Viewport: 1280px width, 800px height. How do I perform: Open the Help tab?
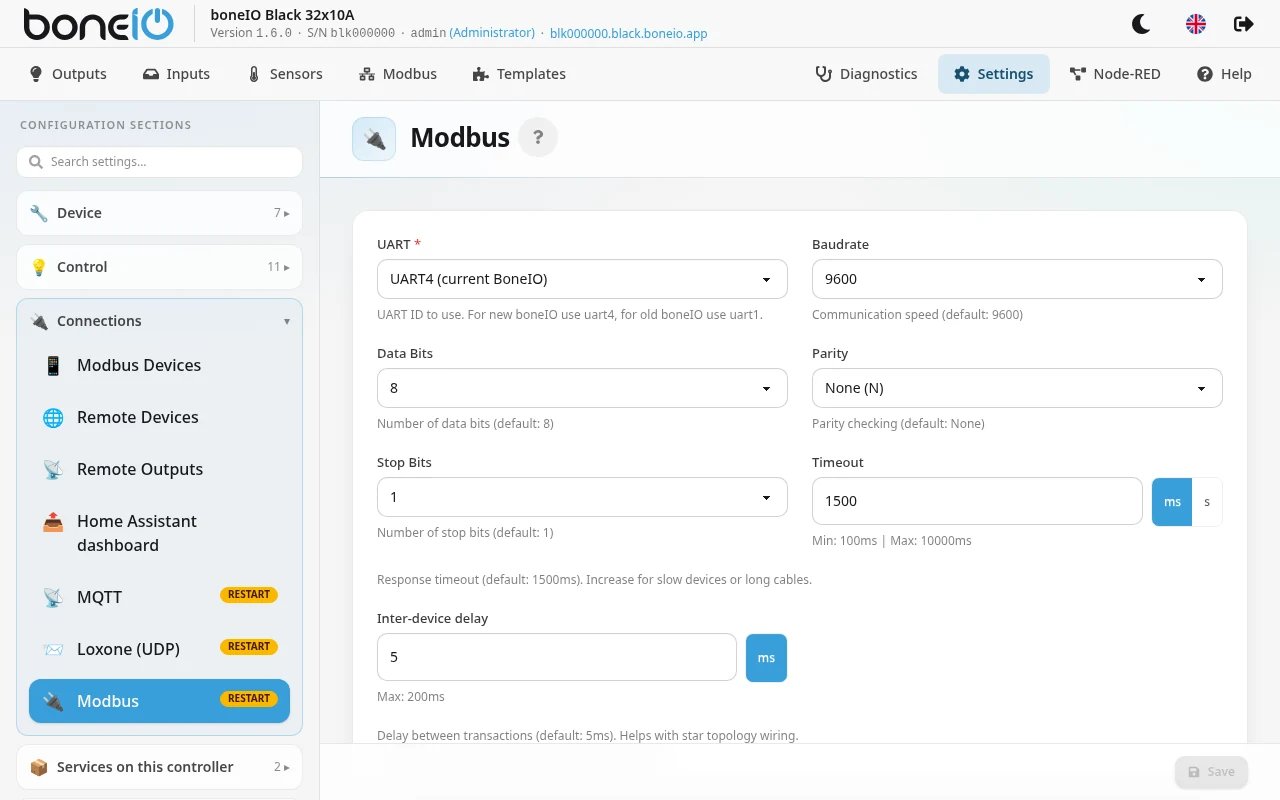point(1224,74)
